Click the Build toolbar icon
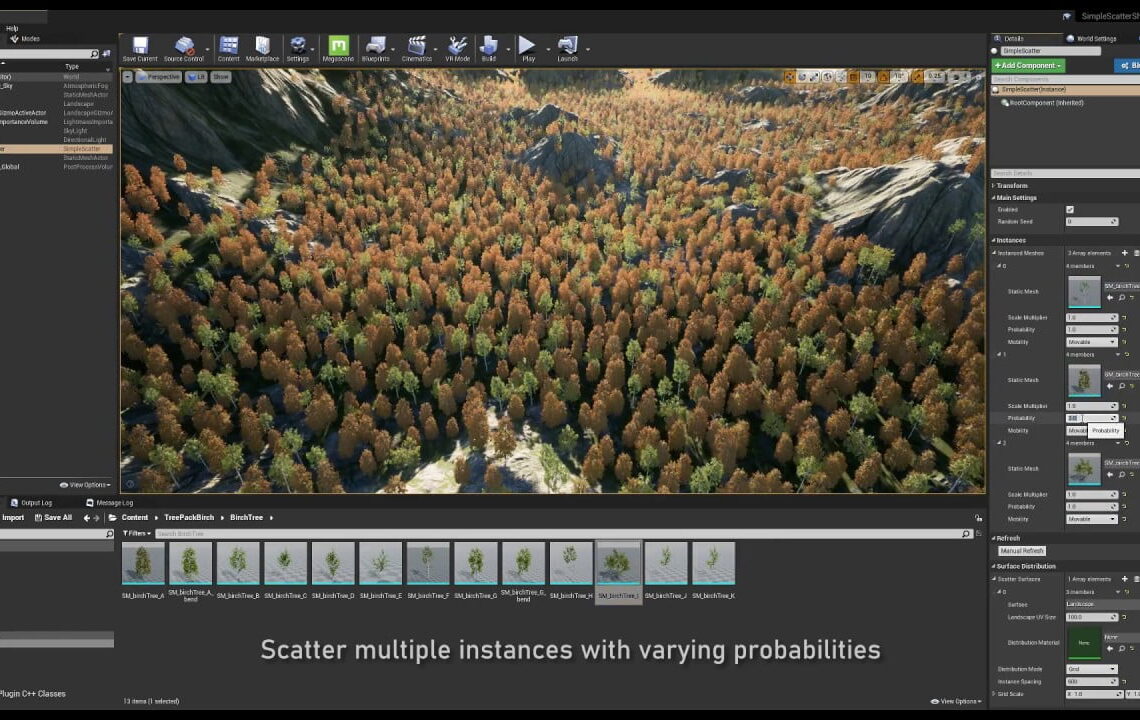 coord(490,48)
